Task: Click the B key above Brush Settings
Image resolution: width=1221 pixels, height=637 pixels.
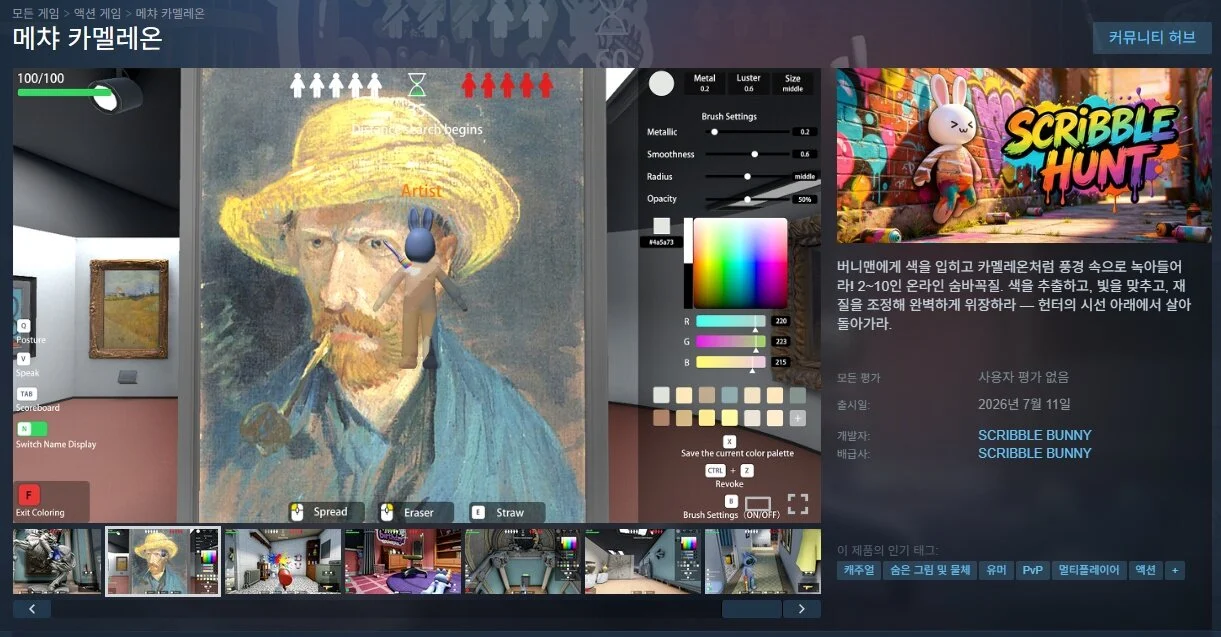Action: [731, 501]
